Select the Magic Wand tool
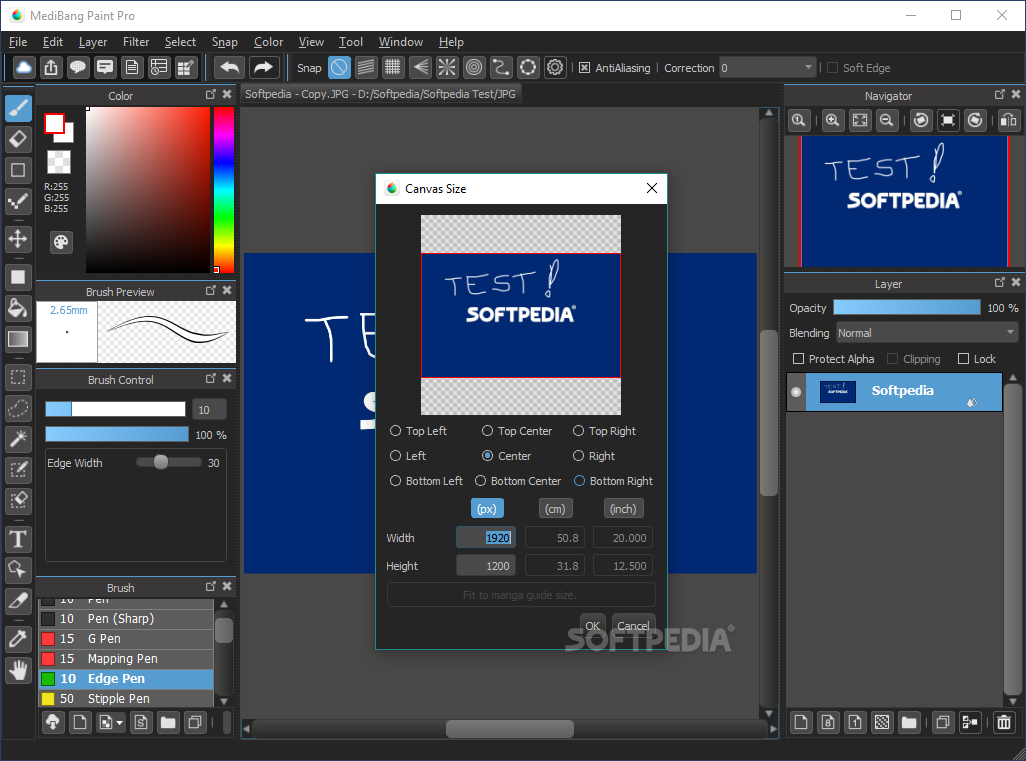 18,438
